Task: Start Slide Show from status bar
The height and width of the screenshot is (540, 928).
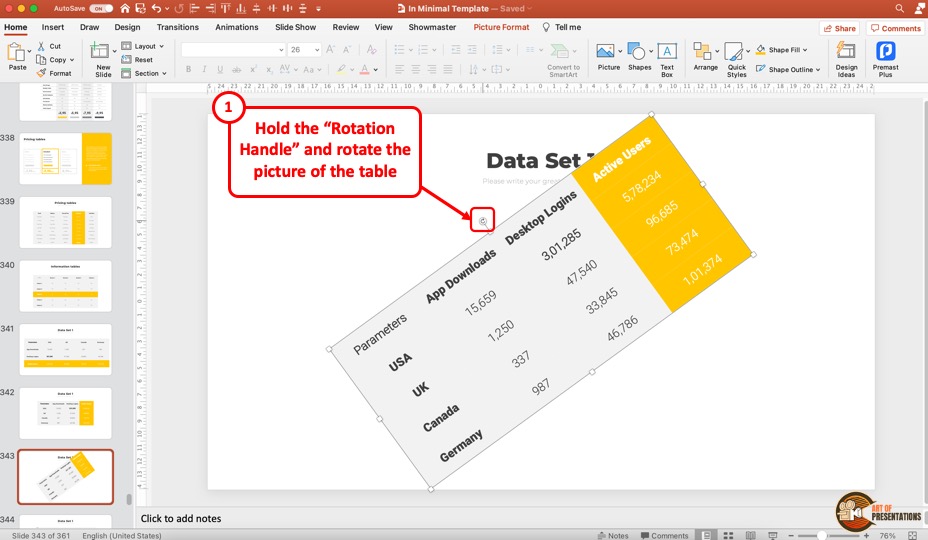Action: [x=772, y=535]
